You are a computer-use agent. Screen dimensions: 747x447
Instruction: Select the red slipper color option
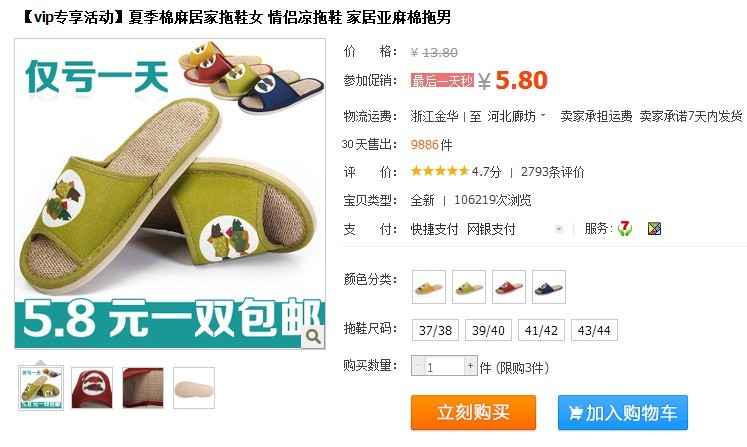coord(509,287)
